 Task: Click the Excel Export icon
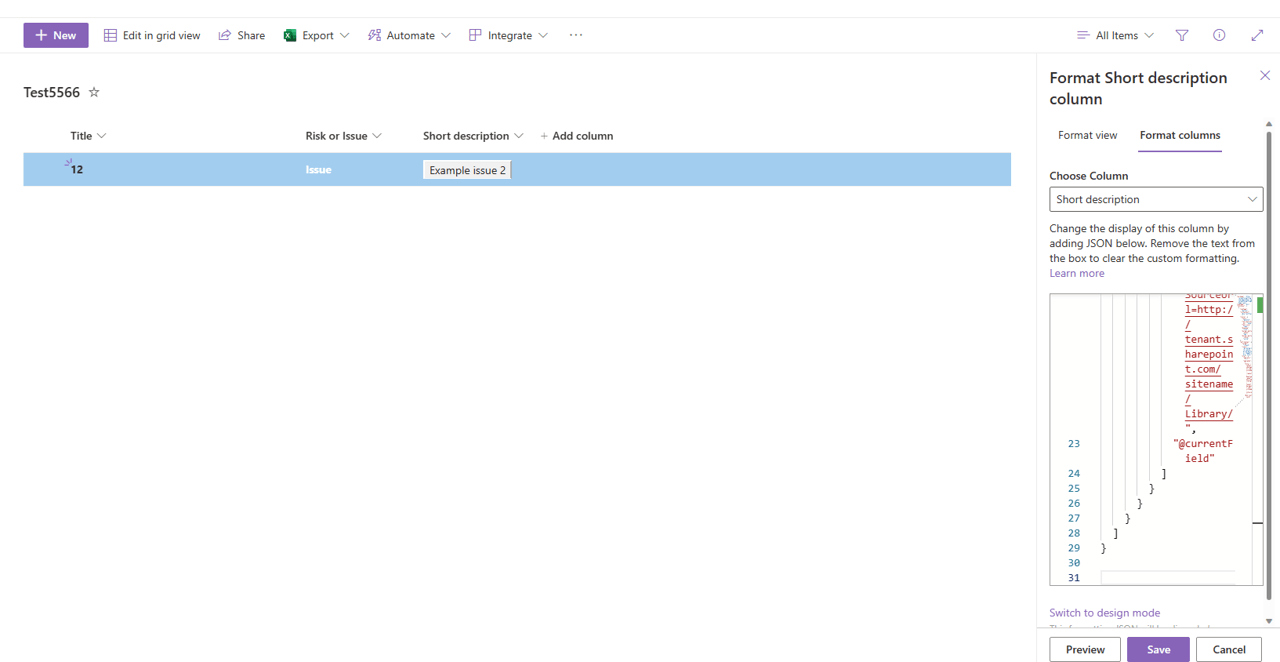[290, 35]
